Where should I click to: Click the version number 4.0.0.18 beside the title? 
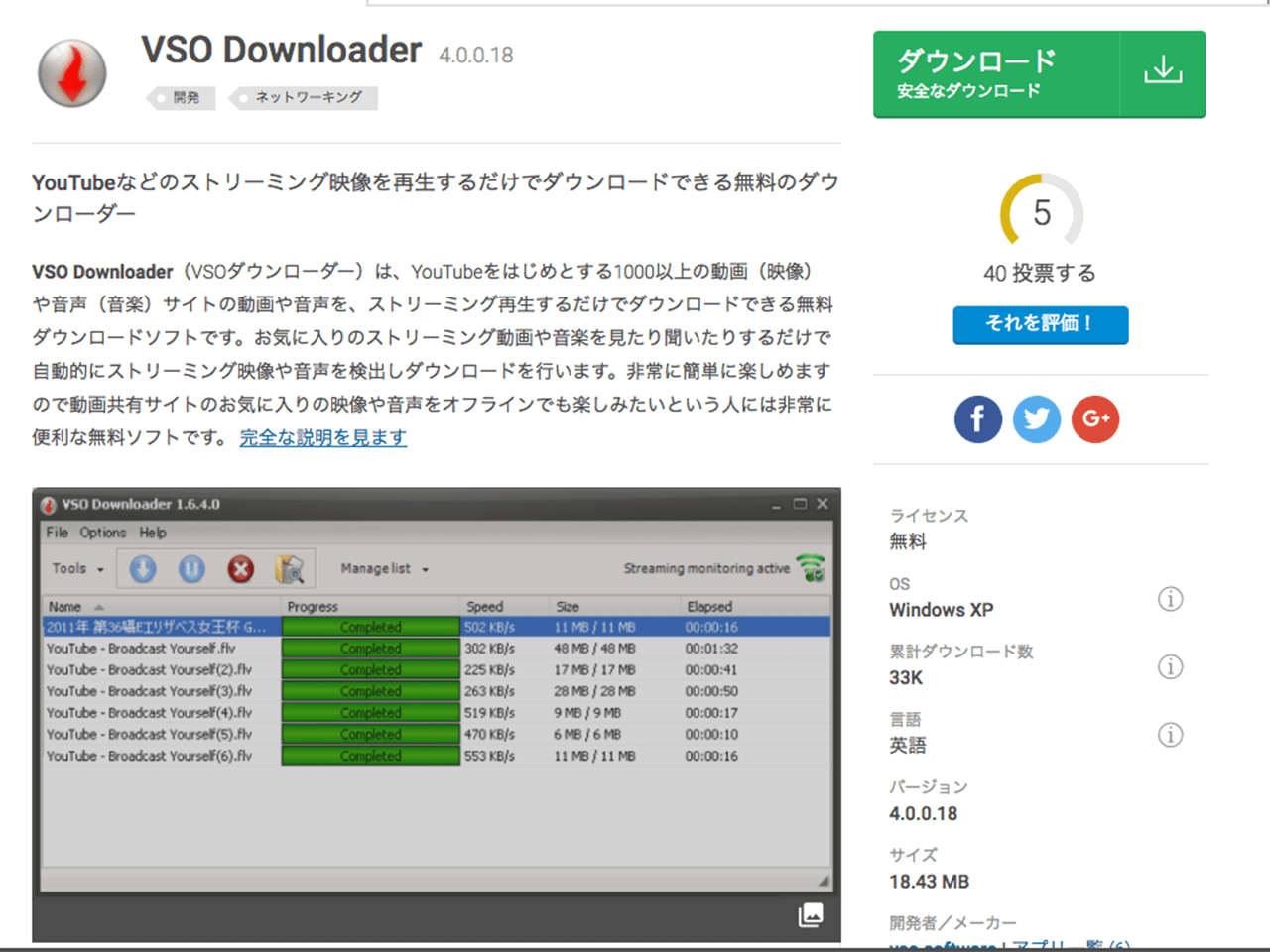click(476, 56)
